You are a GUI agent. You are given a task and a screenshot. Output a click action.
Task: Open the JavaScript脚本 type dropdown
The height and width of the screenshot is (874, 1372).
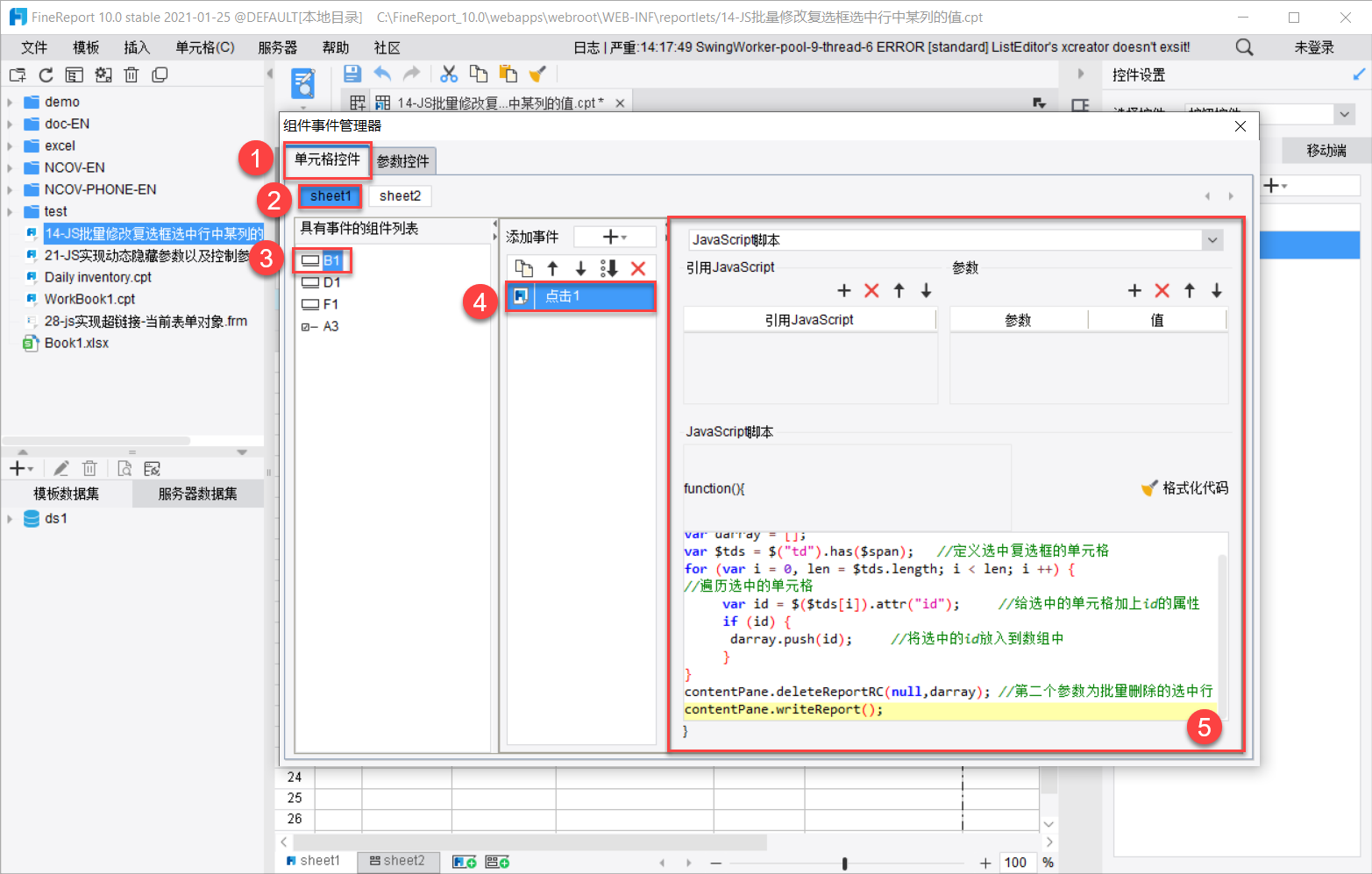pyautogui.click(x=1212, y=240)
